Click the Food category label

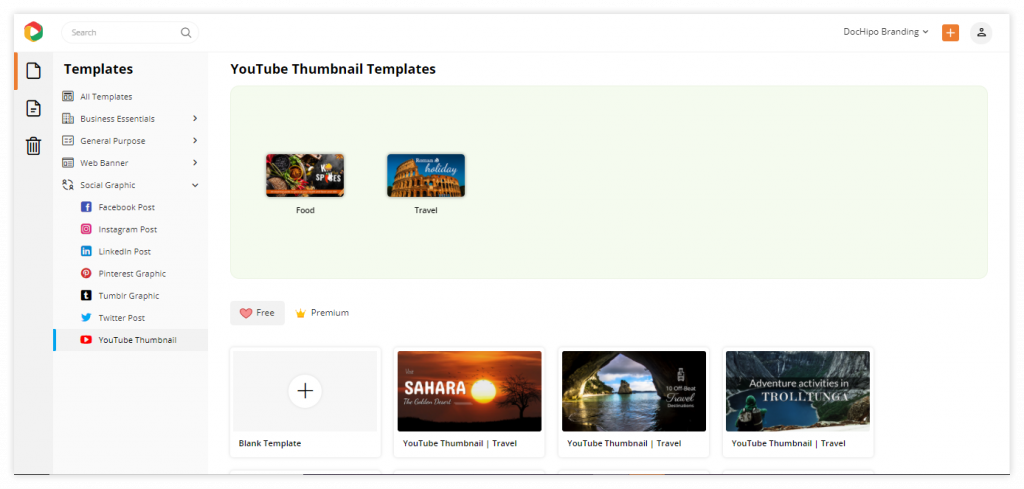click(x=305, y=210)
